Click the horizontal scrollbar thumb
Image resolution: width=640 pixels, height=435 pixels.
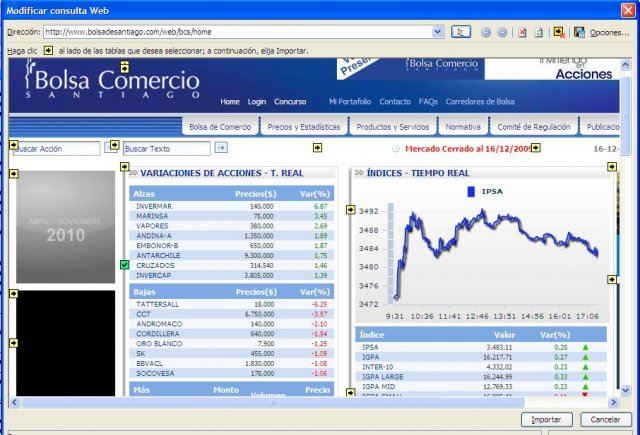(x=272, y=402)
